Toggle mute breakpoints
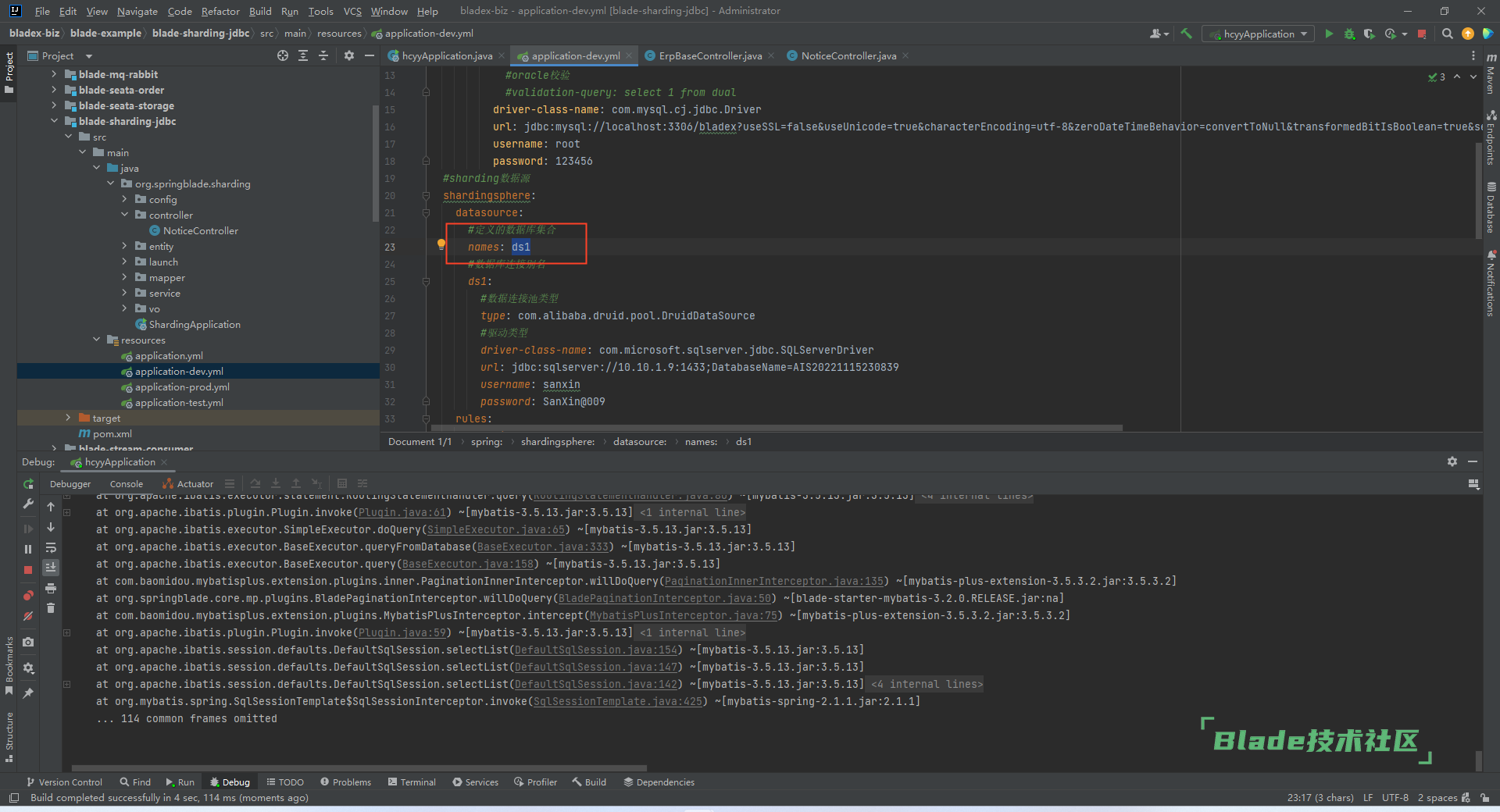1500x812 pixels. point(28,616)
